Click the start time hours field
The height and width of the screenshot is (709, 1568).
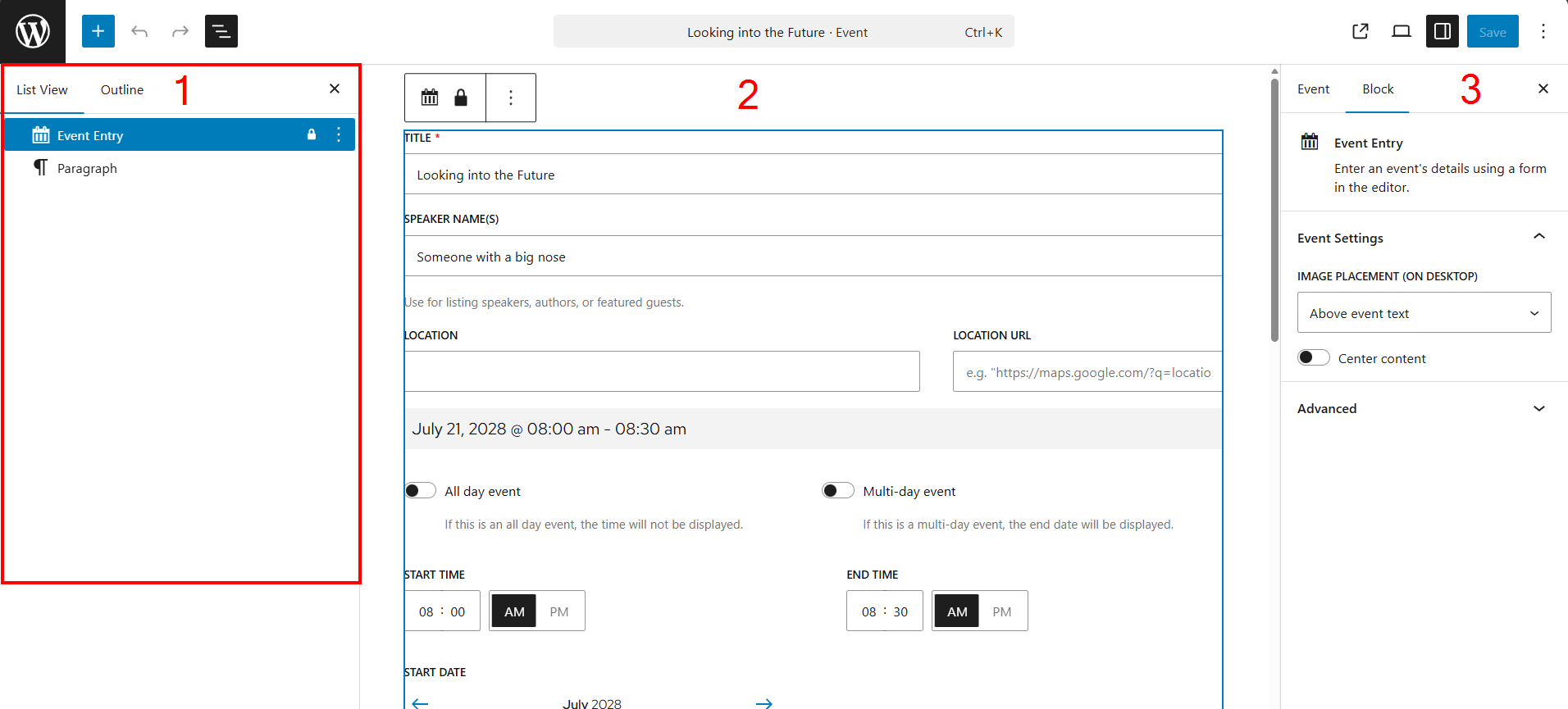click(x=426, y=611)
